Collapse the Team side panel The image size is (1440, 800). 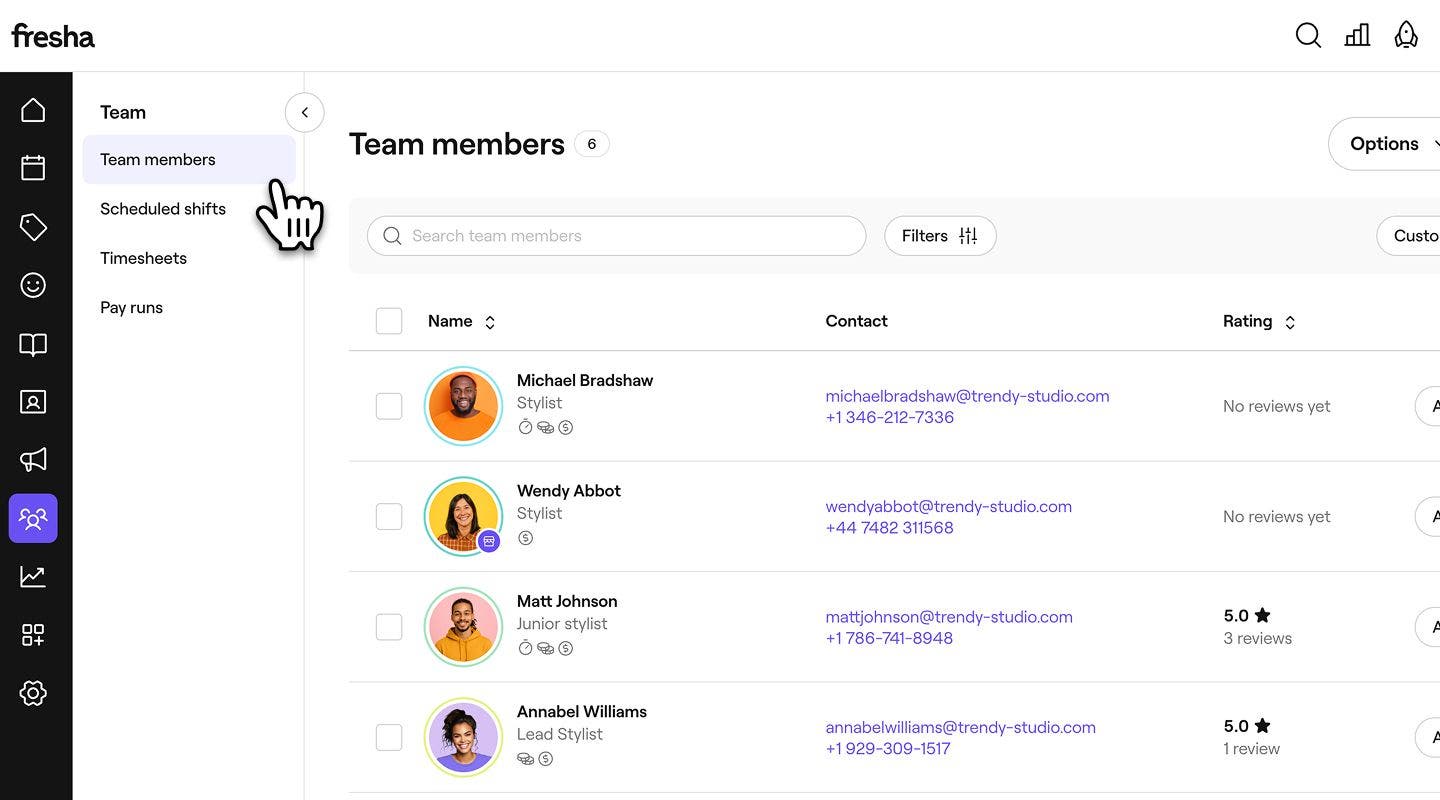(305, 113)
